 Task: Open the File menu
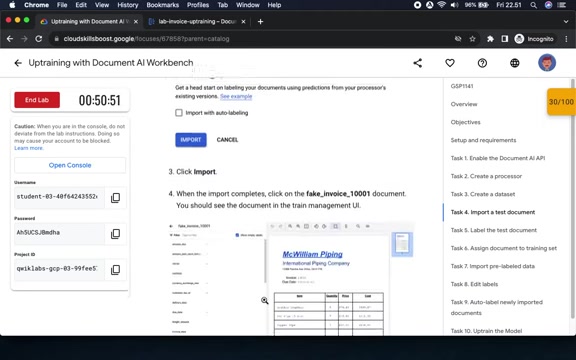pos(62,5)
